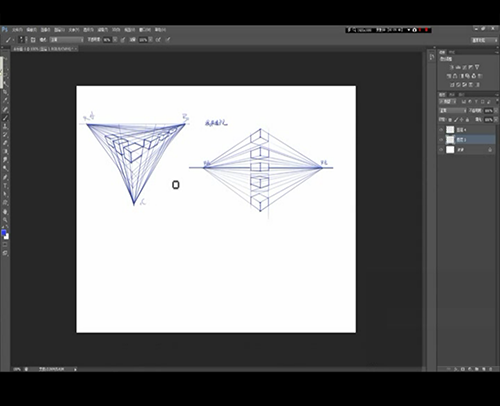The width and height of the screenshot is (500, 406).
Task: Select the Hand tool
Action: tap(6, 211)
